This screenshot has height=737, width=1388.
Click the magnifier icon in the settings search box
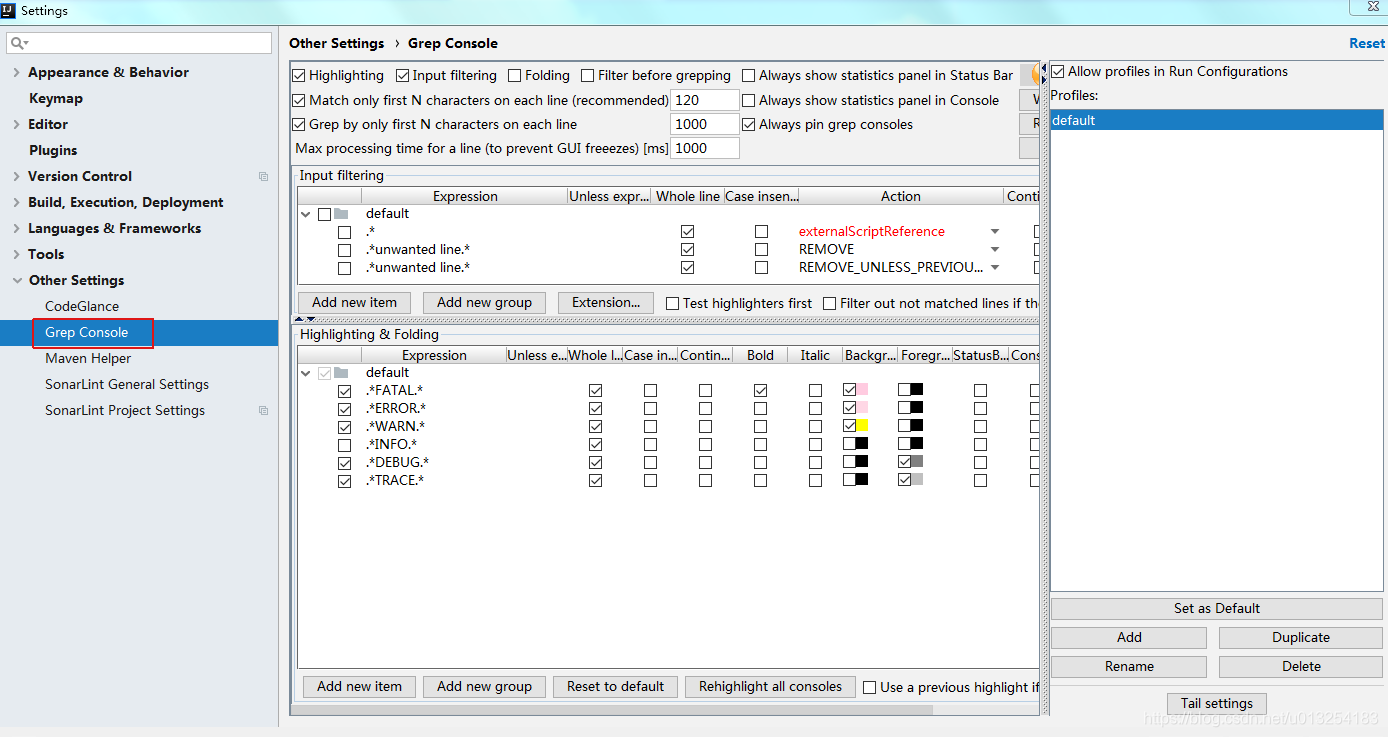[19, 43]
